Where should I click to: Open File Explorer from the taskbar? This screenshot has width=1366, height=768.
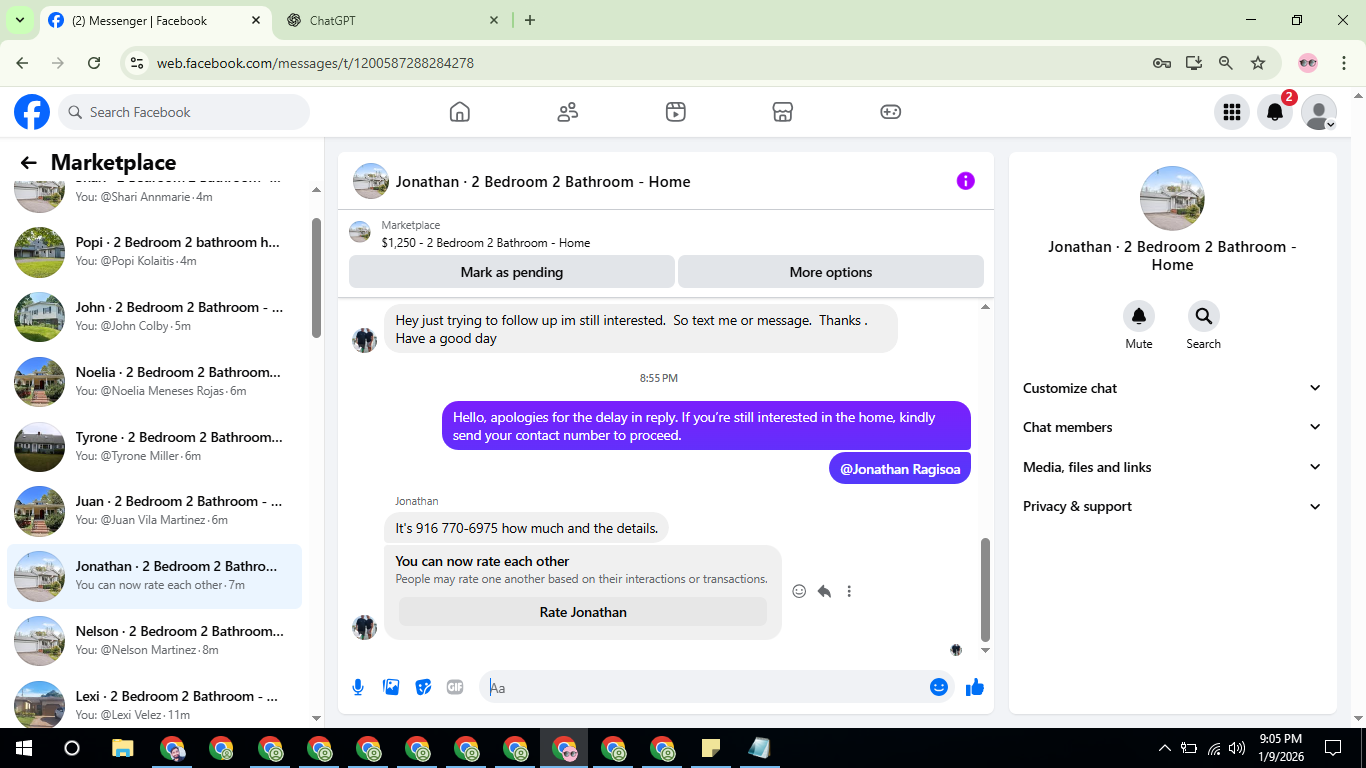(122, 748)
